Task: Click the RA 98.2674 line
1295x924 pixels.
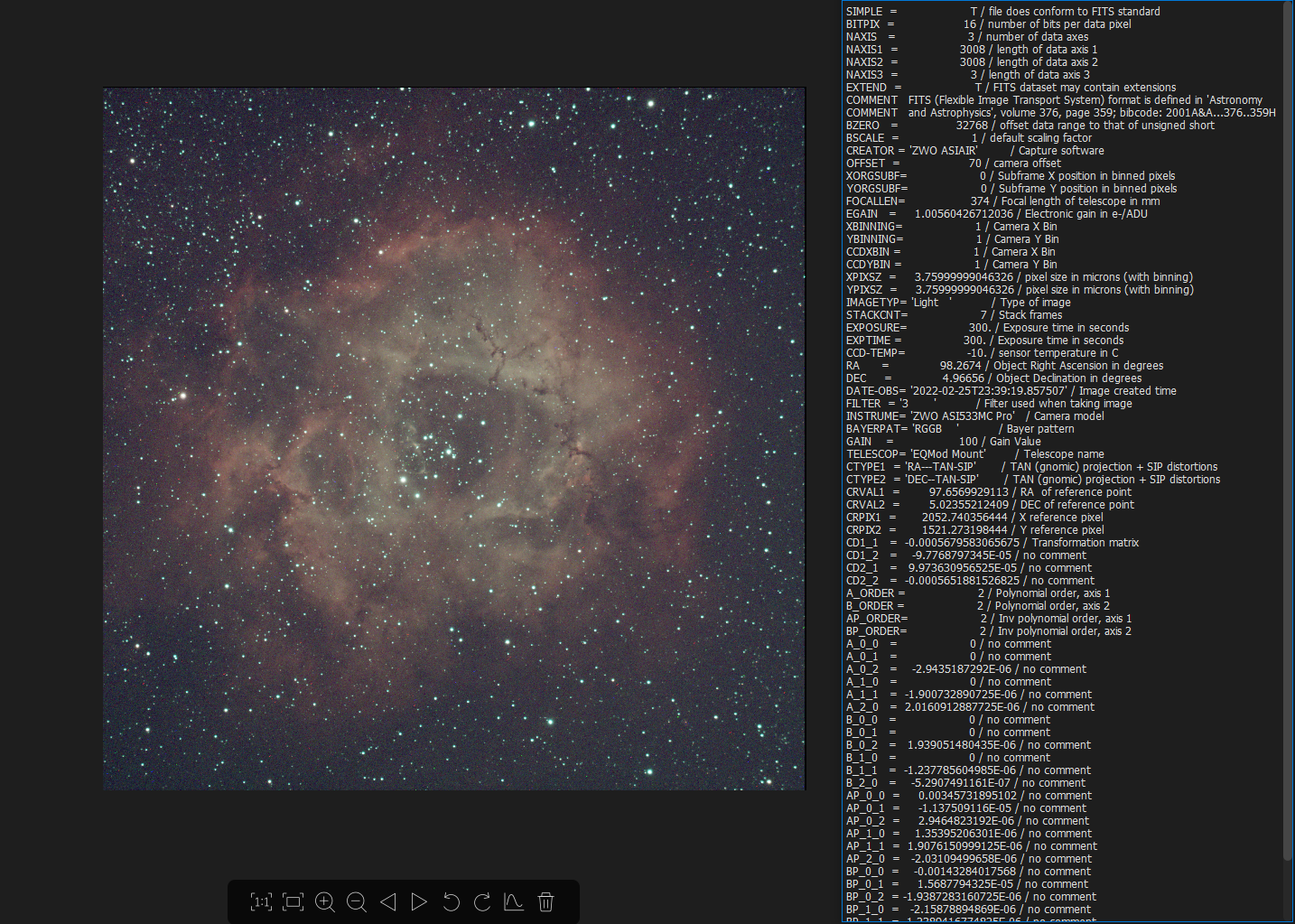Action: (1005, 366)
